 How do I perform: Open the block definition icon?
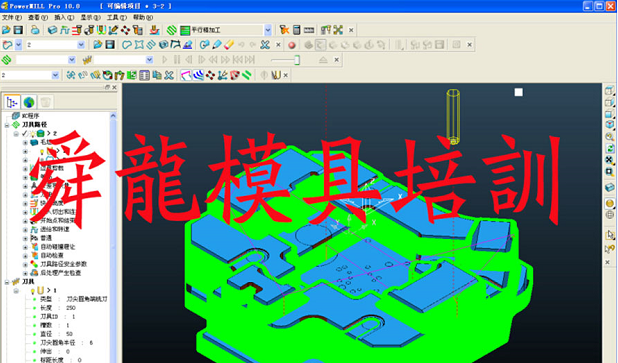pos(52,30)
